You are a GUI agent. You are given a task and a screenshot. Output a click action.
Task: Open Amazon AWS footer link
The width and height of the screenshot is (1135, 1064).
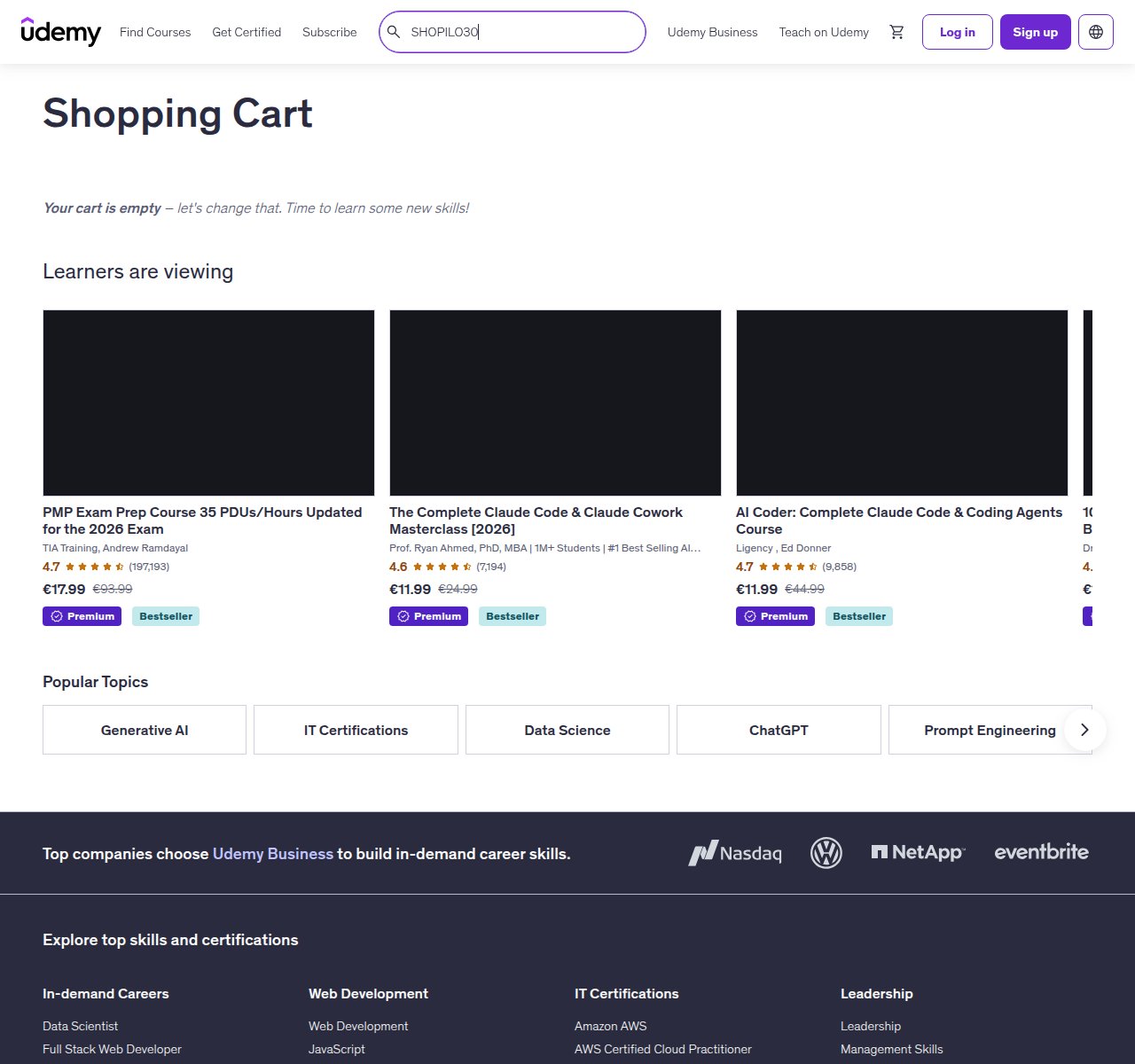coord(611,1026)
